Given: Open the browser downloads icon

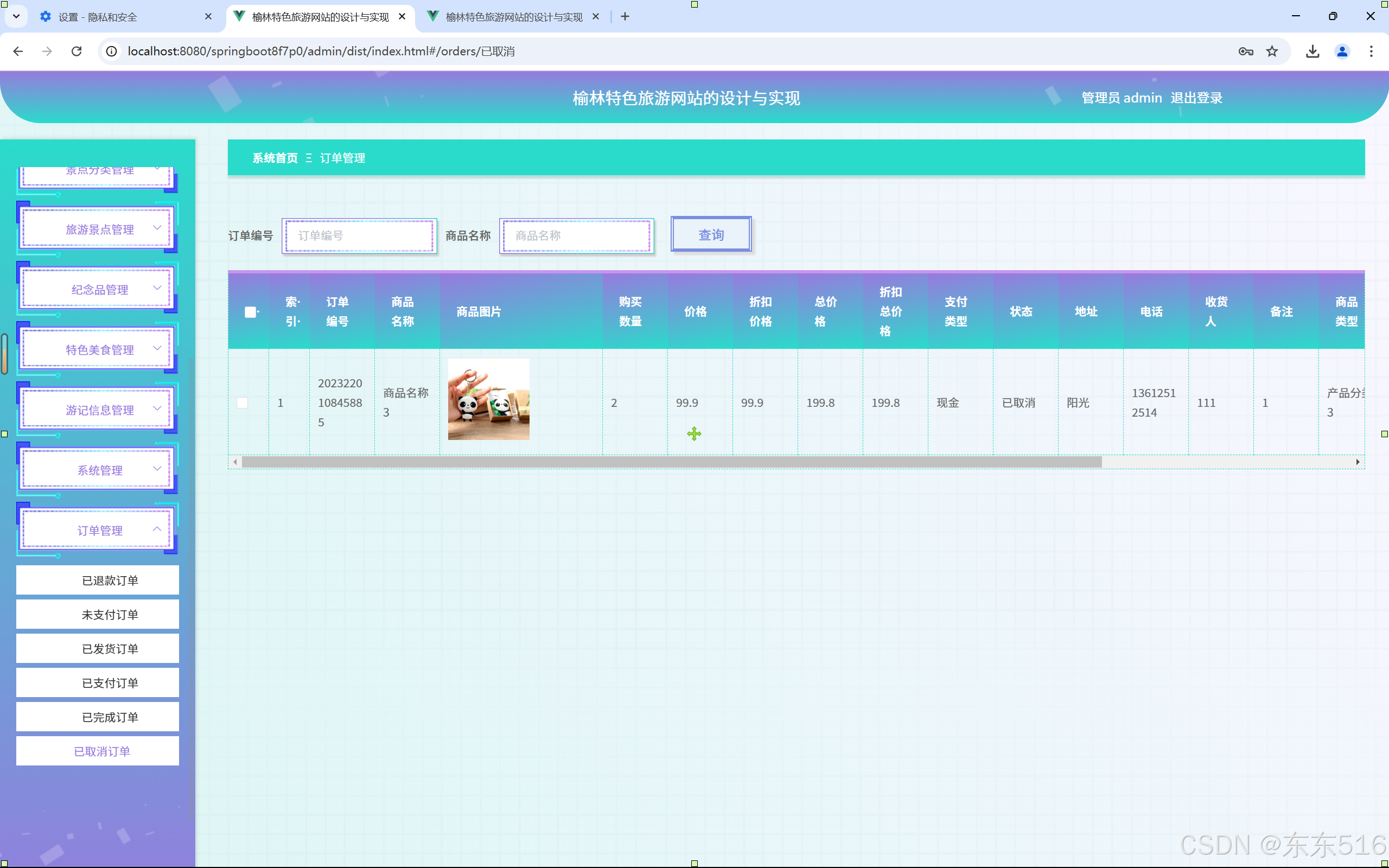Looking at the screenshot, I should (x=1312, y=51).
